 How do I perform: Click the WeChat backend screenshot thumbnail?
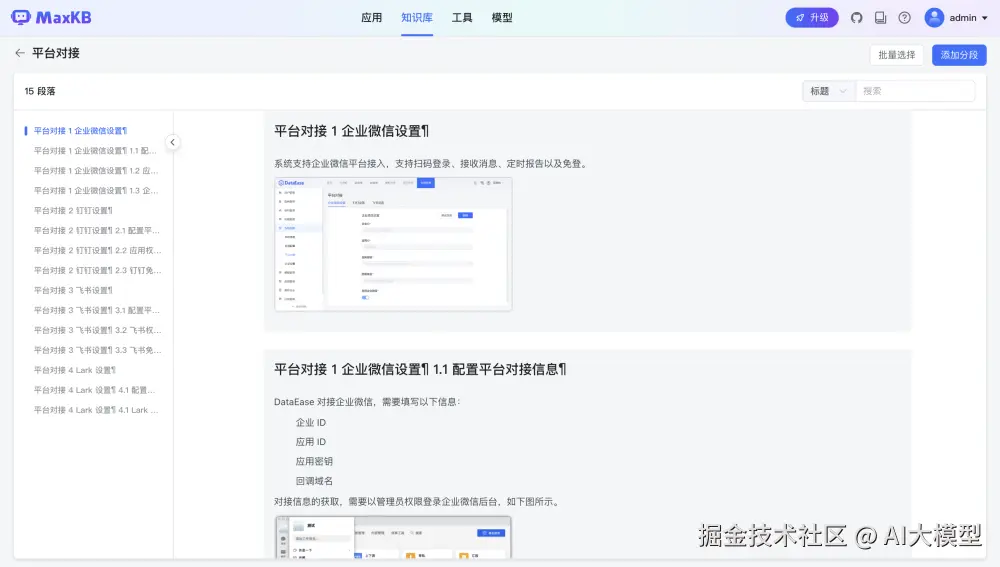click(x=393, y=537)
